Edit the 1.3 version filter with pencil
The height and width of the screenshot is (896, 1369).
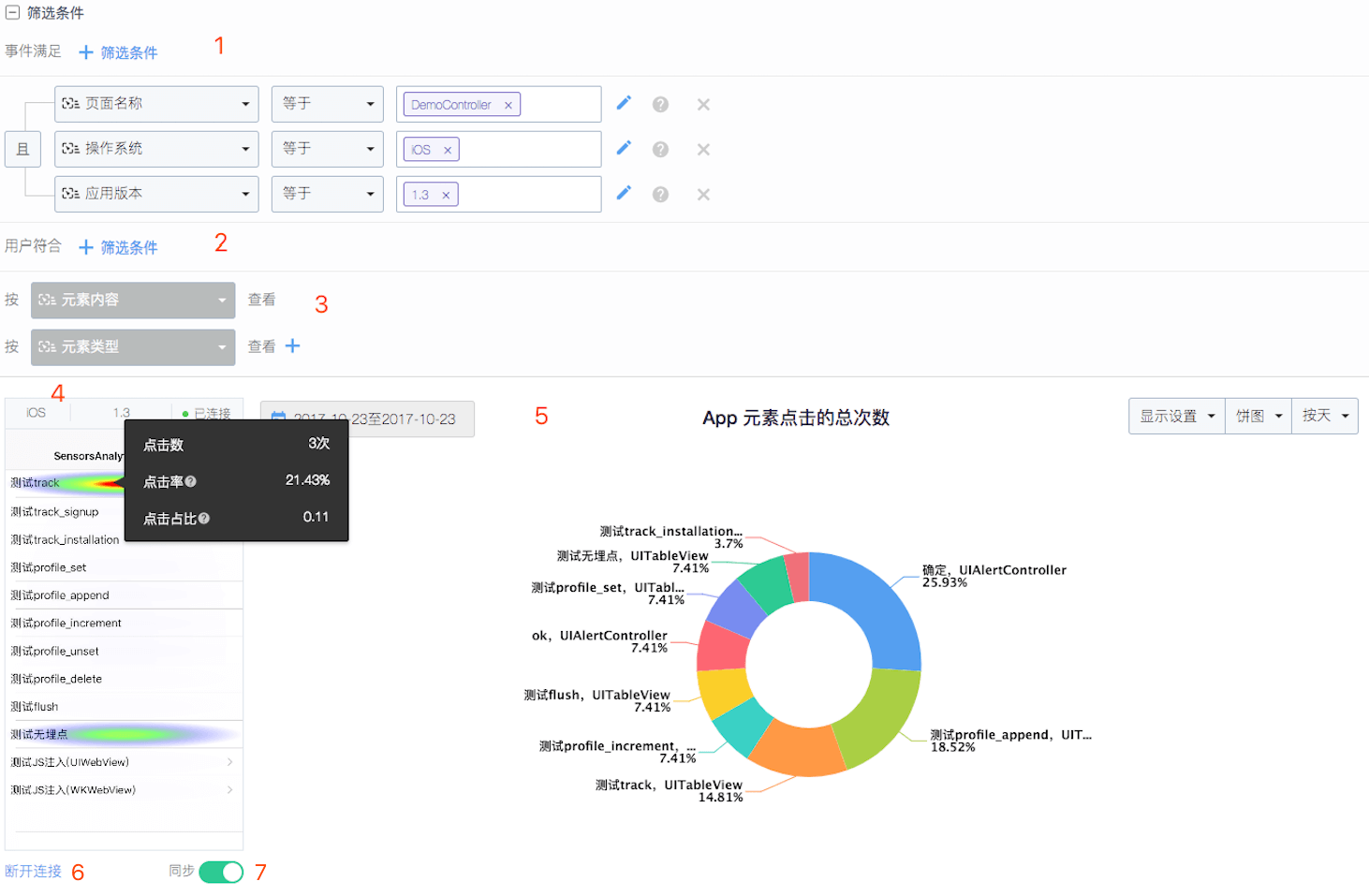point(624,193)
